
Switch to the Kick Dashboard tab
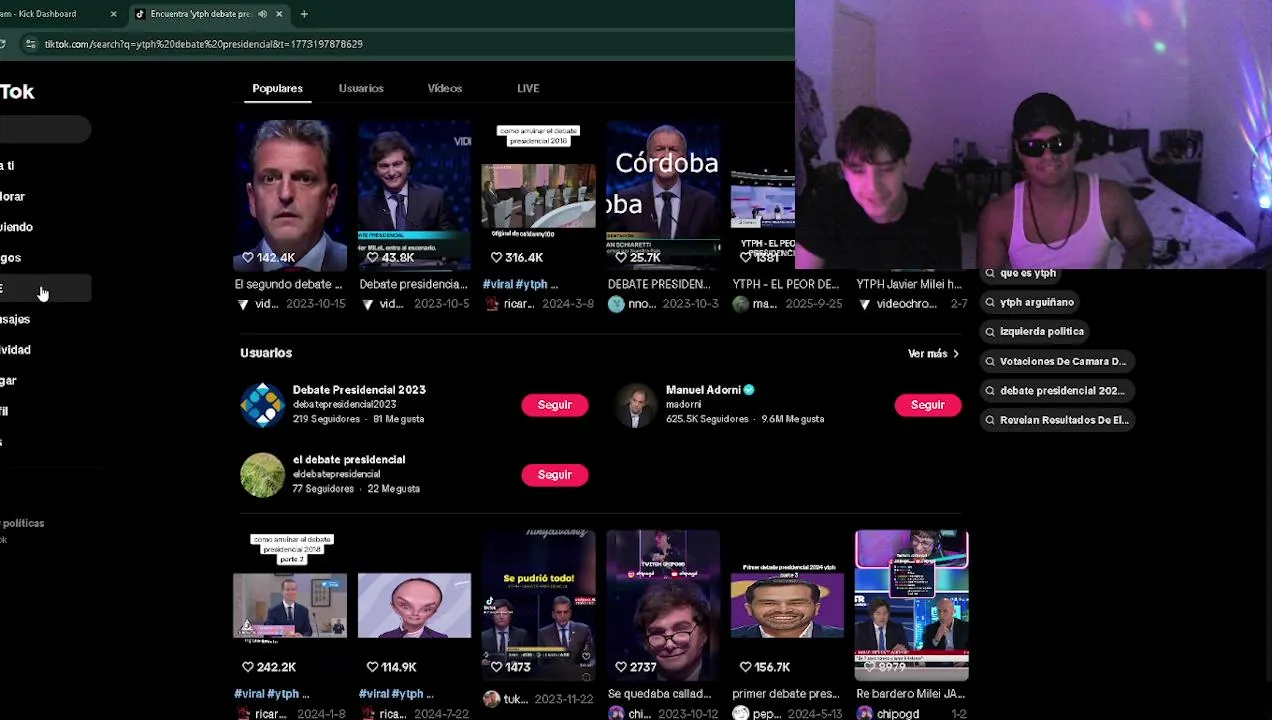[52, 14]
